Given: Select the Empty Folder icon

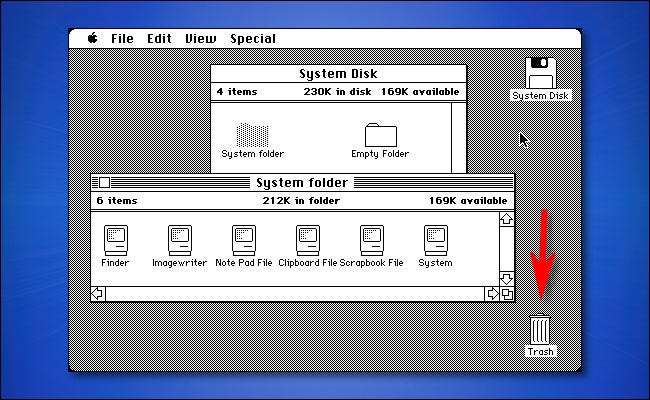Looking at the screenshot, I should point(381,135).
